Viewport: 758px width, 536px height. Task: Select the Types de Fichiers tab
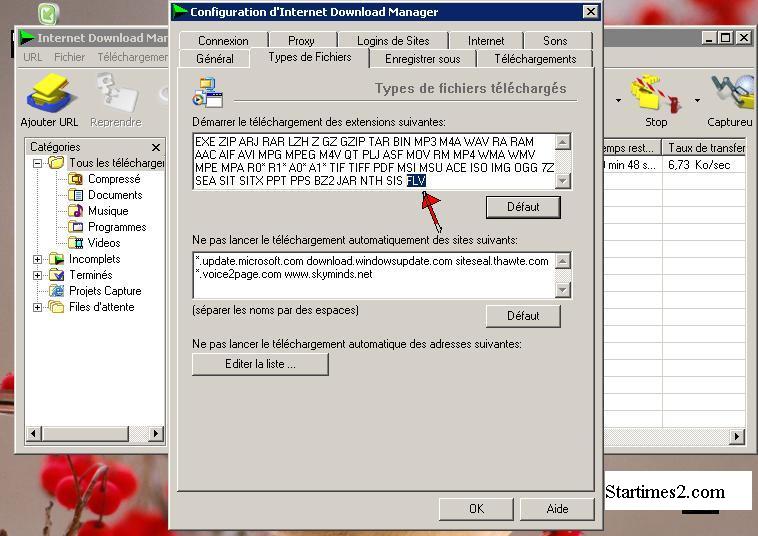pyautogui.click(x=310, y=57)
